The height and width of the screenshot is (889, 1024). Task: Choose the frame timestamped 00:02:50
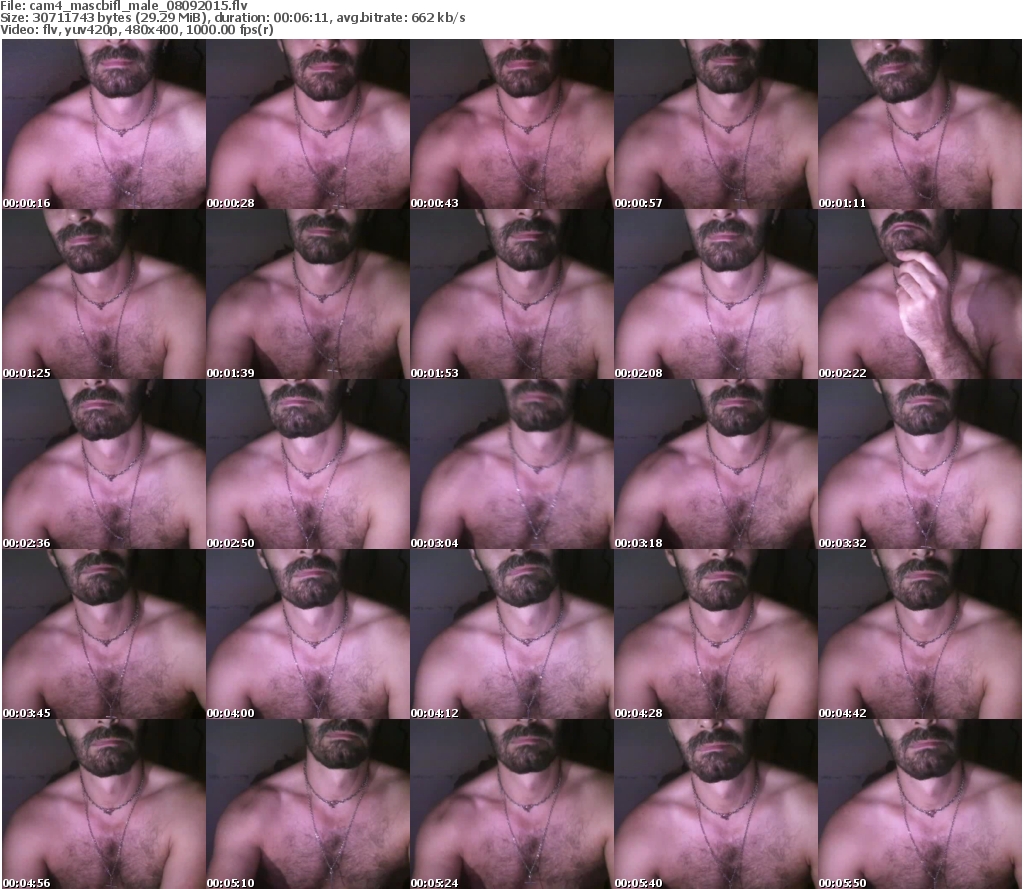(308, 464)
